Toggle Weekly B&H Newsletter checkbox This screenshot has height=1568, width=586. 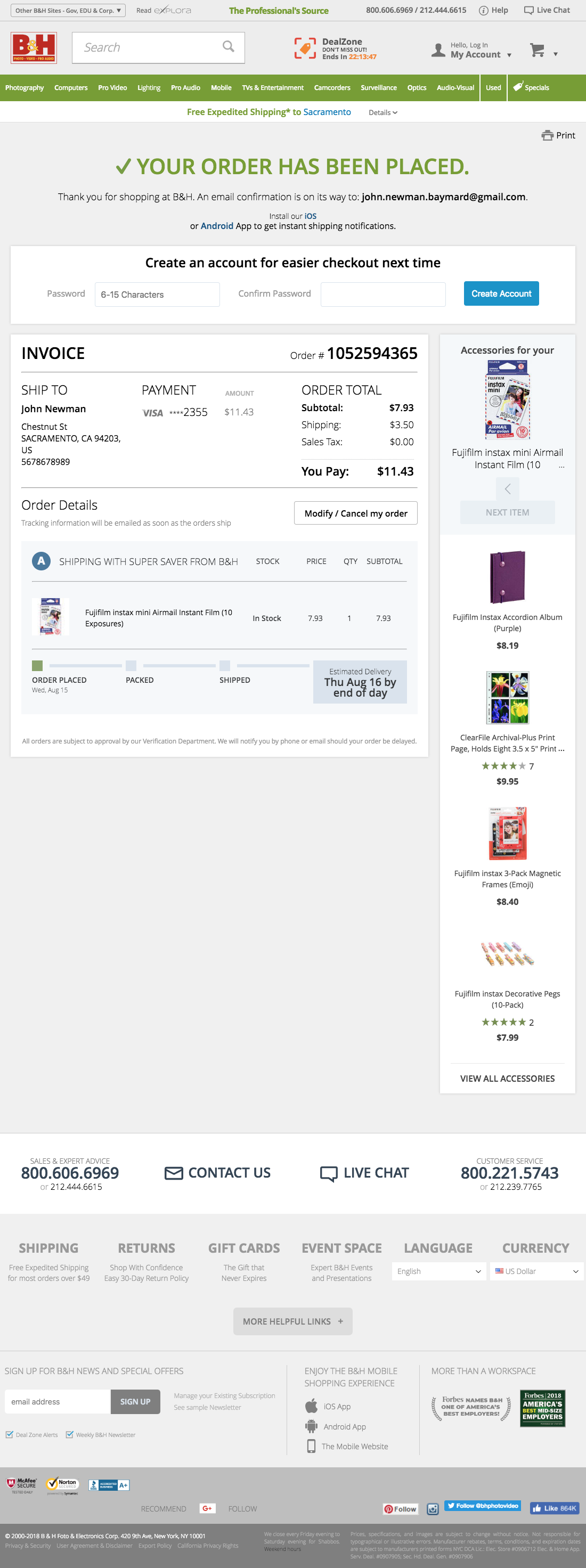click(69, 1435)
